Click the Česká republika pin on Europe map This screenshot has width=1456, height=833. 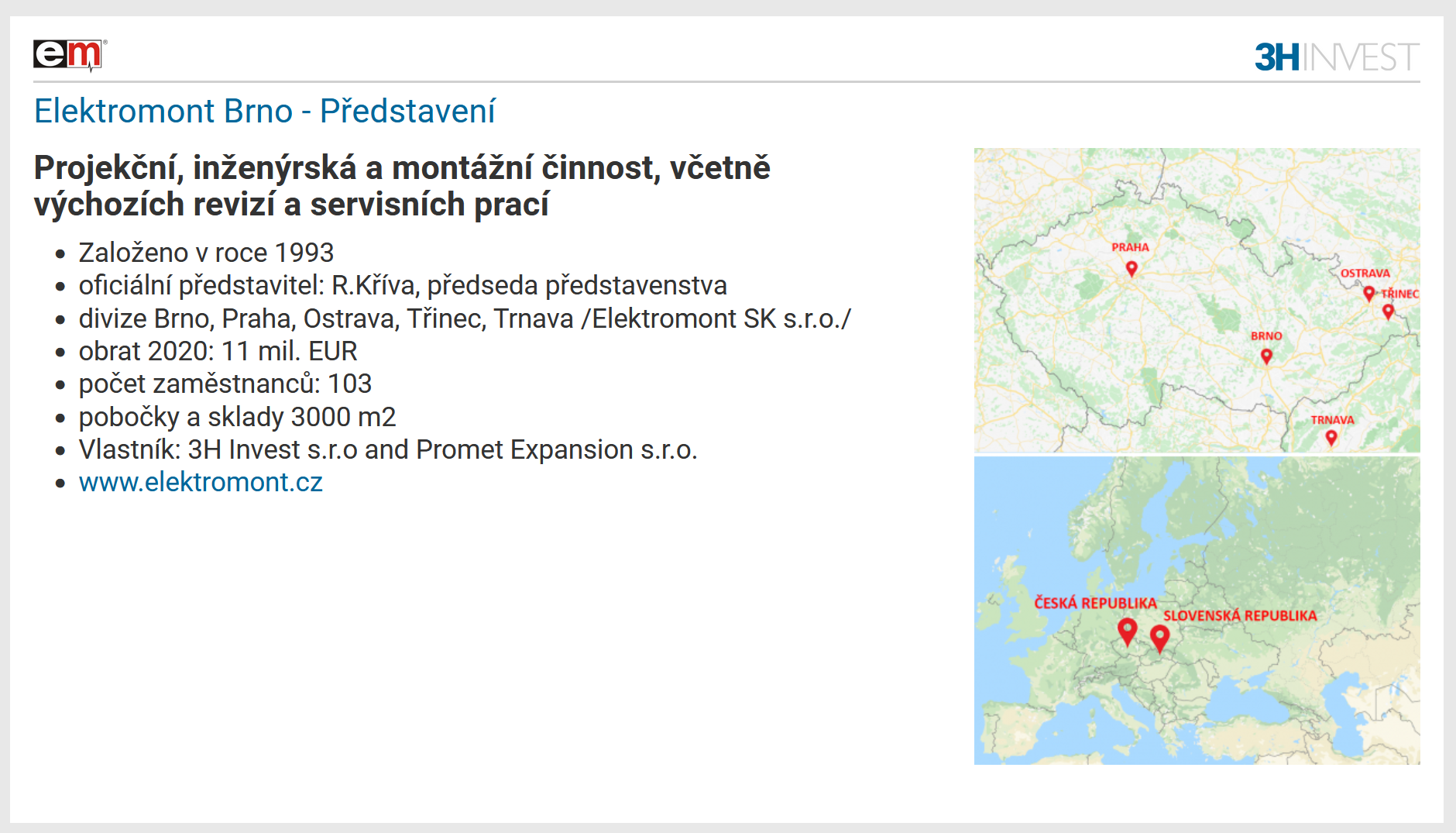pyautogui.click(x=1128, y=632)
